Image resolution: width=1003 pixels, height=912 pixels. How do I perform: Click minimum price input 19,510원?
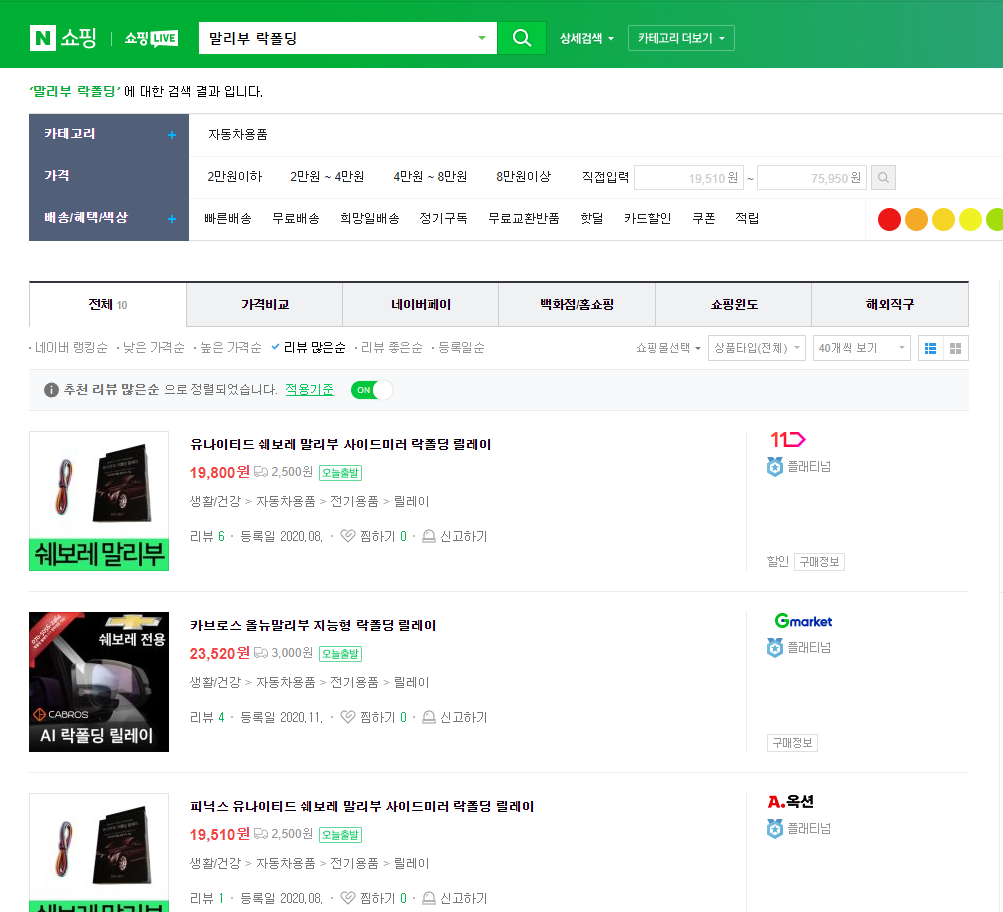coord(689,178)
